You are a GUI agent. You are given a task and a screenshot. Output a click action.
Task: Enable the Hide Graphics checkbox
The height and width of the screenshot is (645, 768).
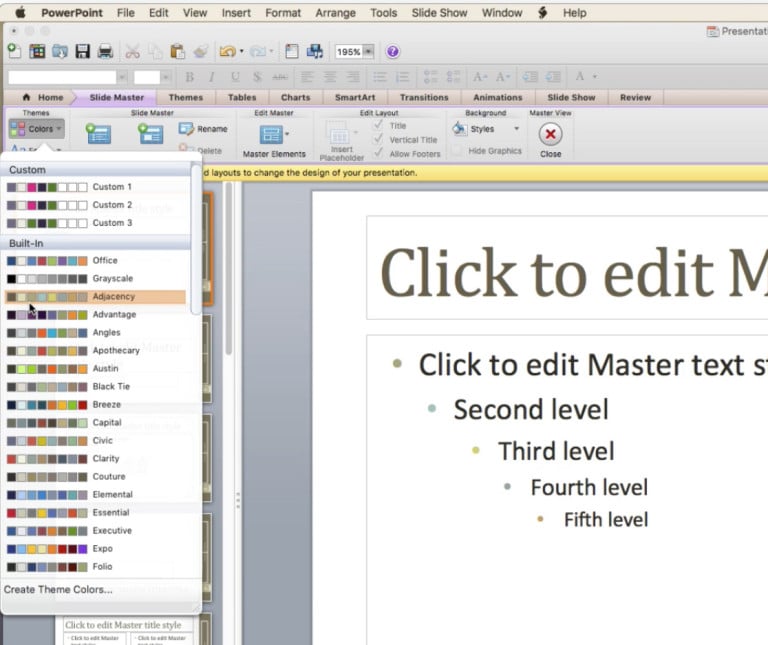pos(456,151)
